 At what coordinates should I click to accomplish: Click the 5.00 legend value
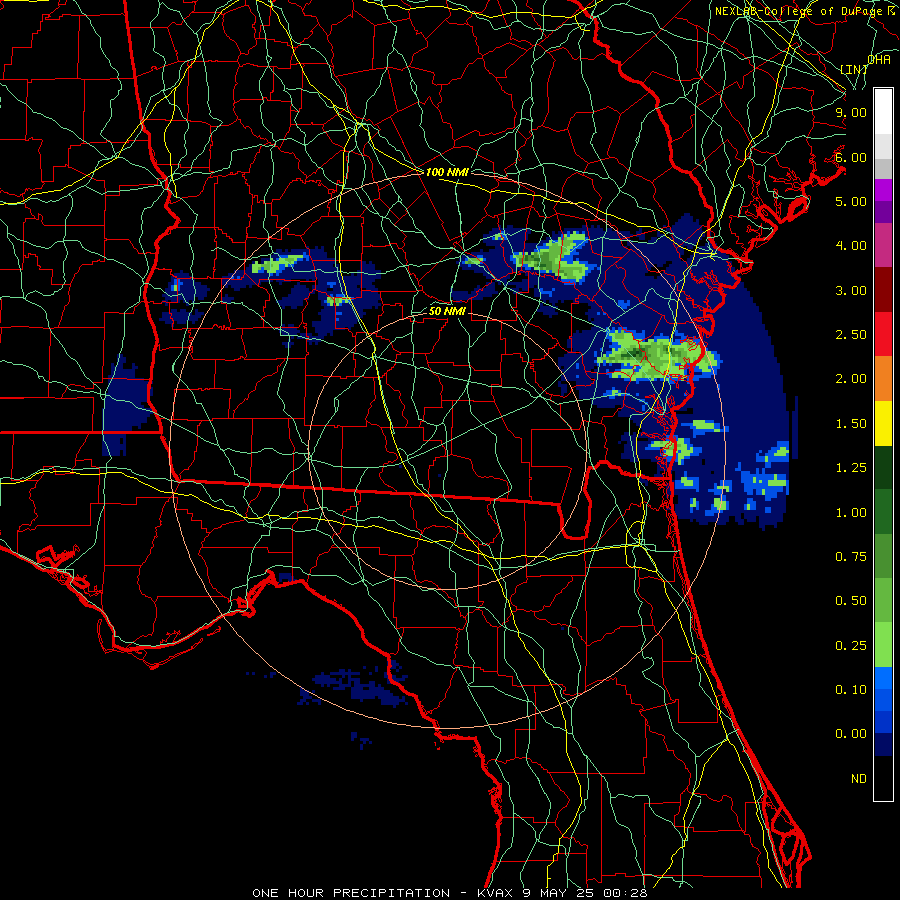[851, 201]
